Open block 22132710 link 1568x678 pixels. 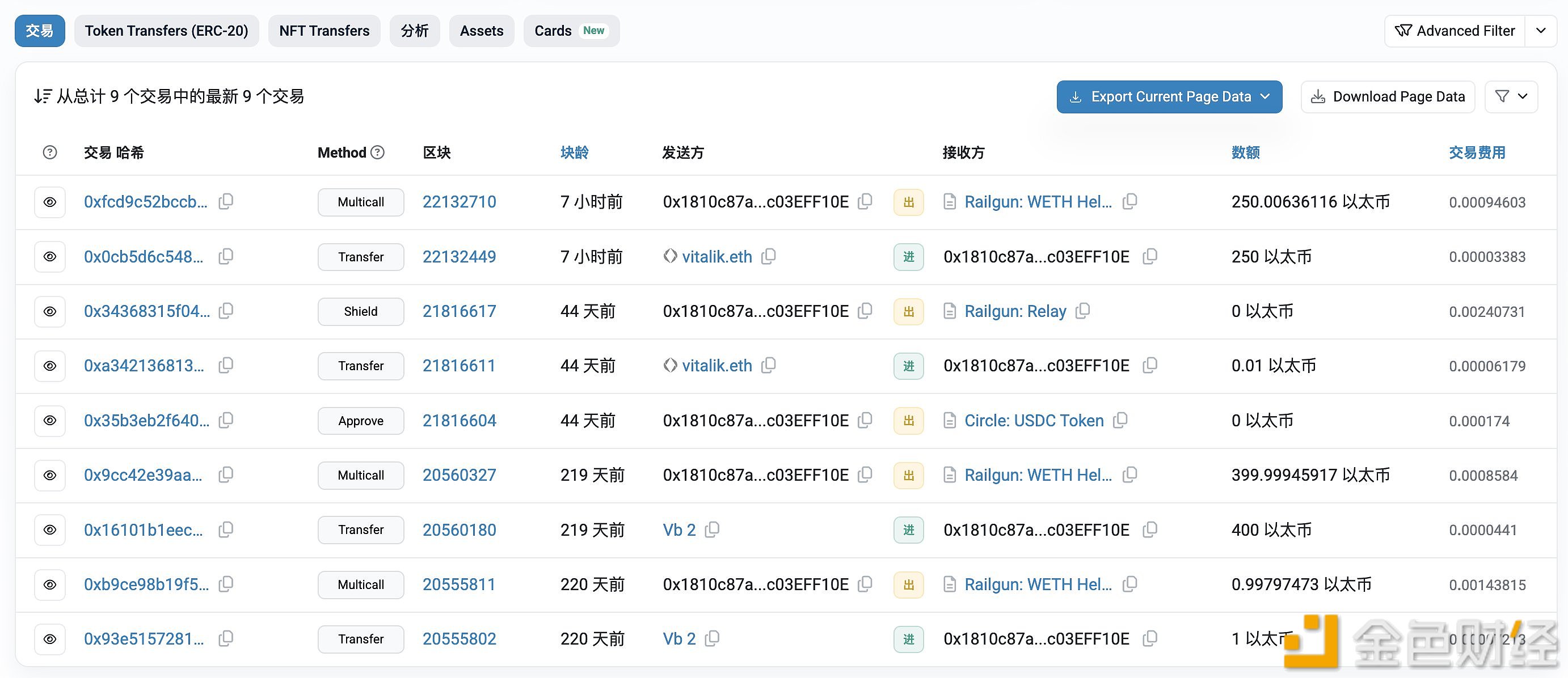[459, 201]
